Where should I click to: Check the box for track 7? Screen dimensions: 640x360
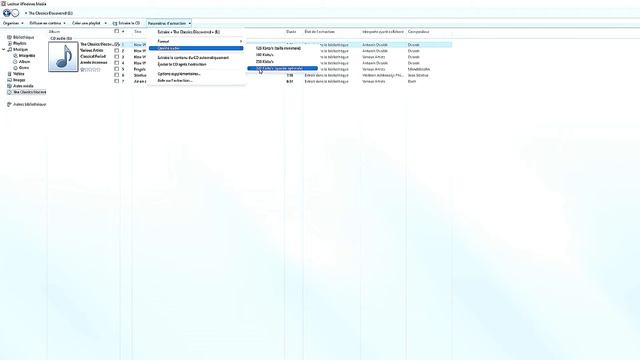coord(117,81)
